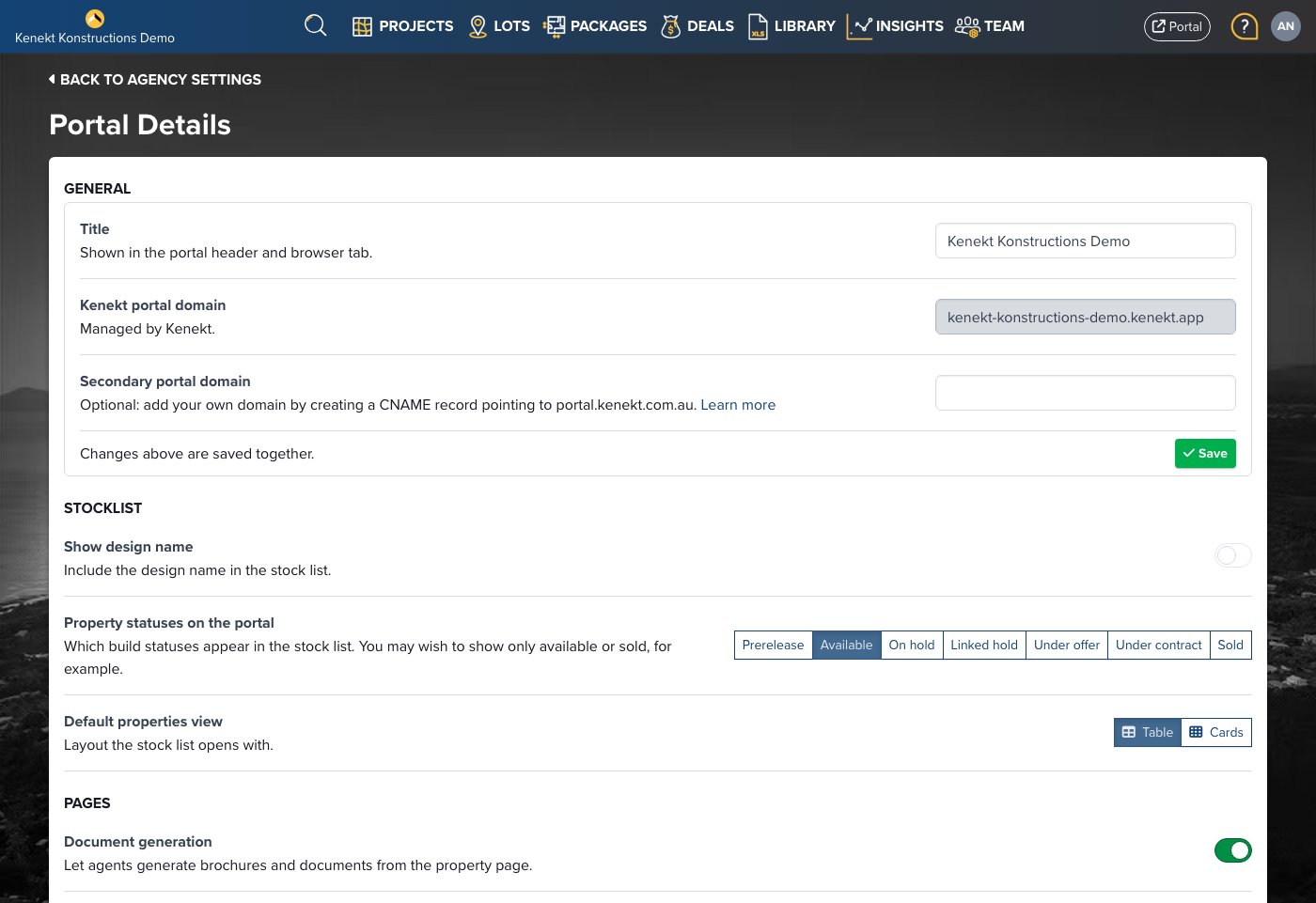Click the Kenekt portal domain field
The image size is (1316, 903).
click(x=1086, y=317)
